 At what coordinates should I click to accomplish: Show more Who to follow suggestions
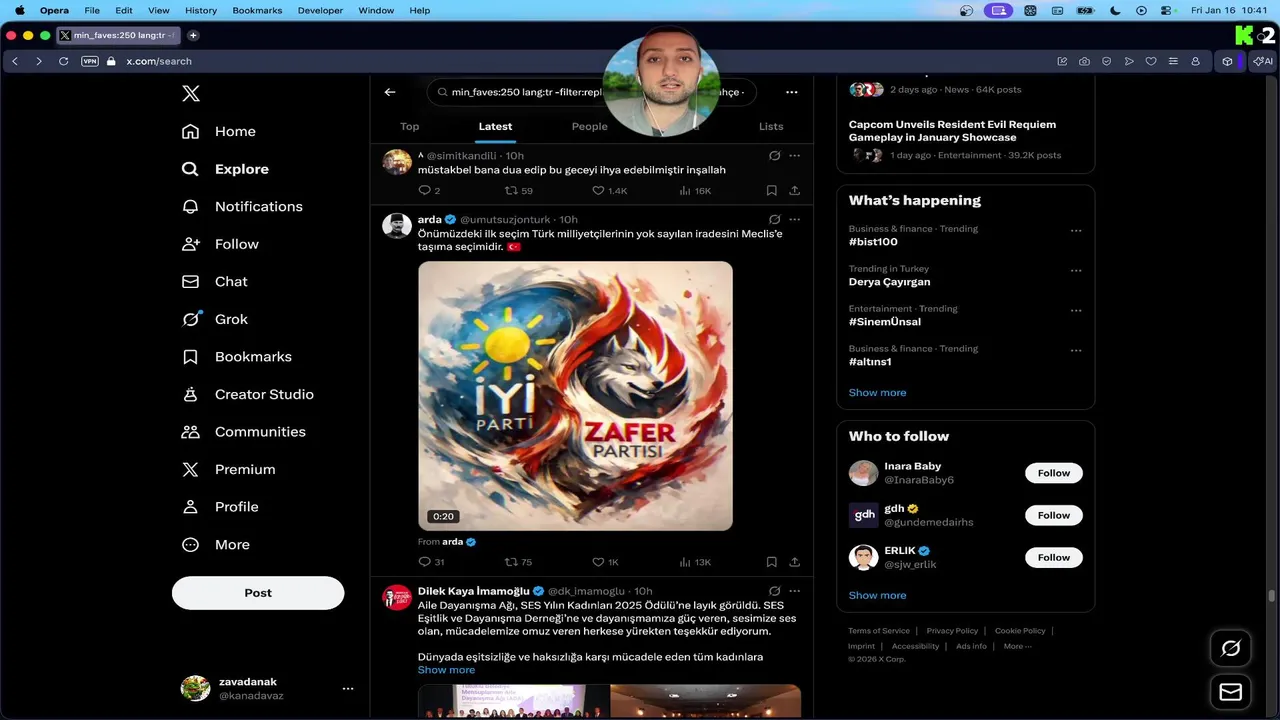coord(877,595)
